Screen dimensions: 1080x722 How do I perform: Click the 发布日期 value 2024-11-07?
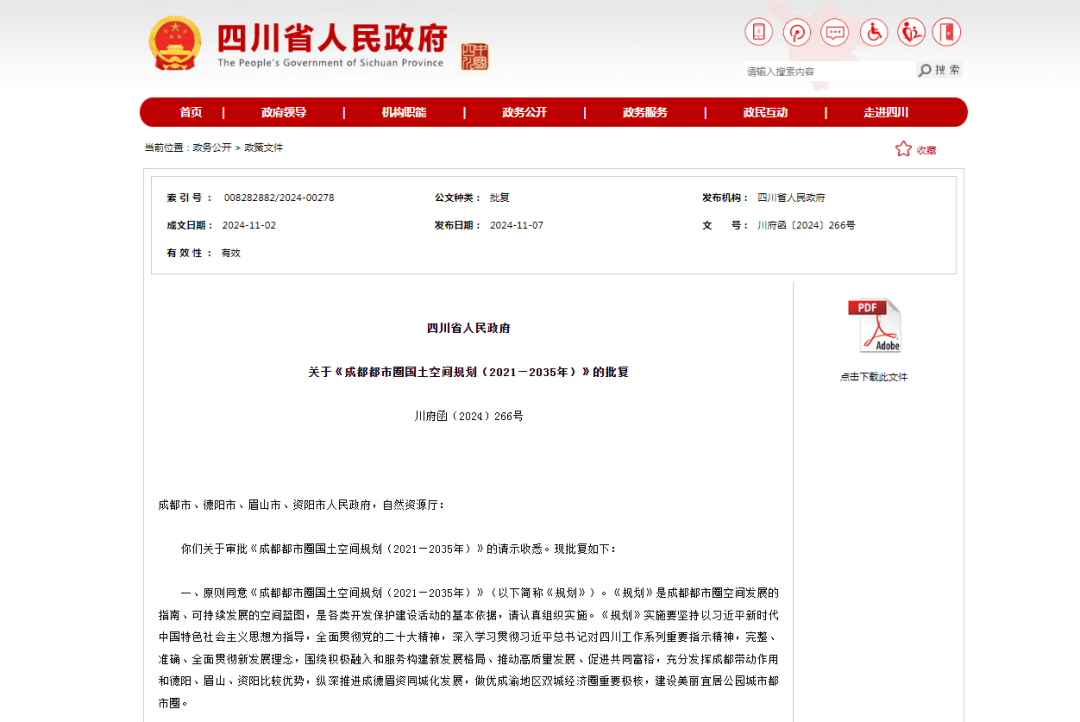click(517, 225)
